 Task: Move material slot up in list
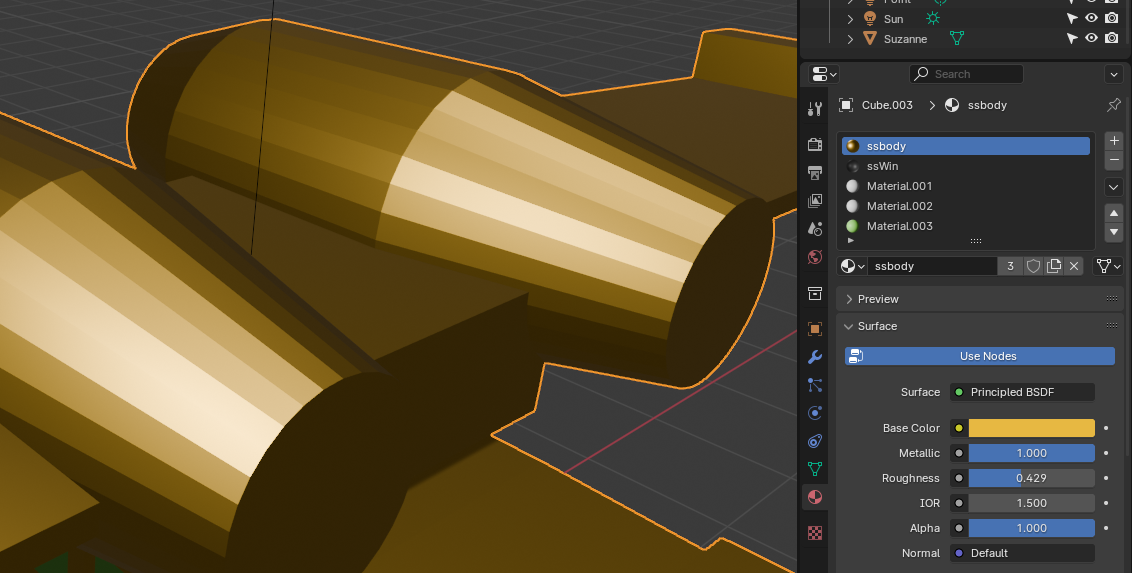[x=1114, y=213]
